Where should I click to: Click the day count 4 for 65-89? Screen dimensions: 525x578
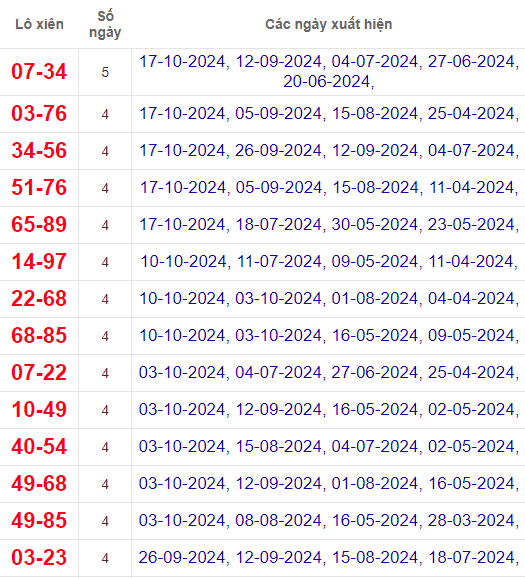coord(105,225)
